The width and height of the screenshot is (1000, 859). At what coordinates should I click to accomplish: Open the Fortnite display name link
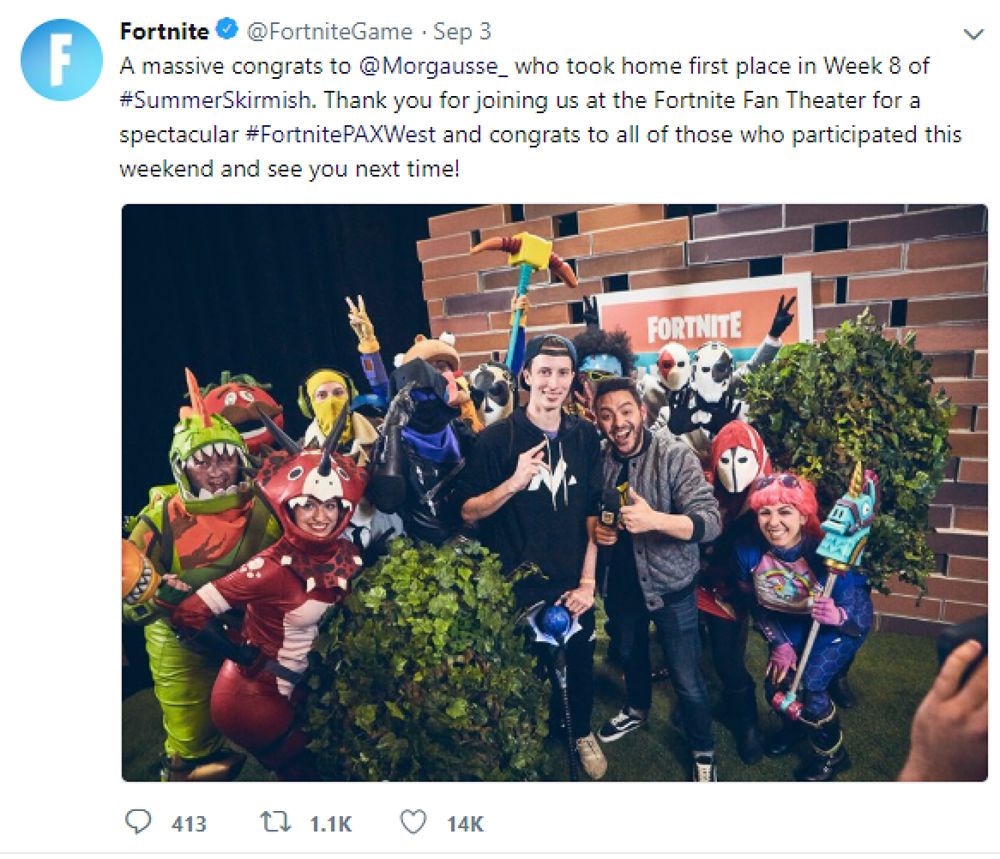pyautogui.click(x=166, y=32)
